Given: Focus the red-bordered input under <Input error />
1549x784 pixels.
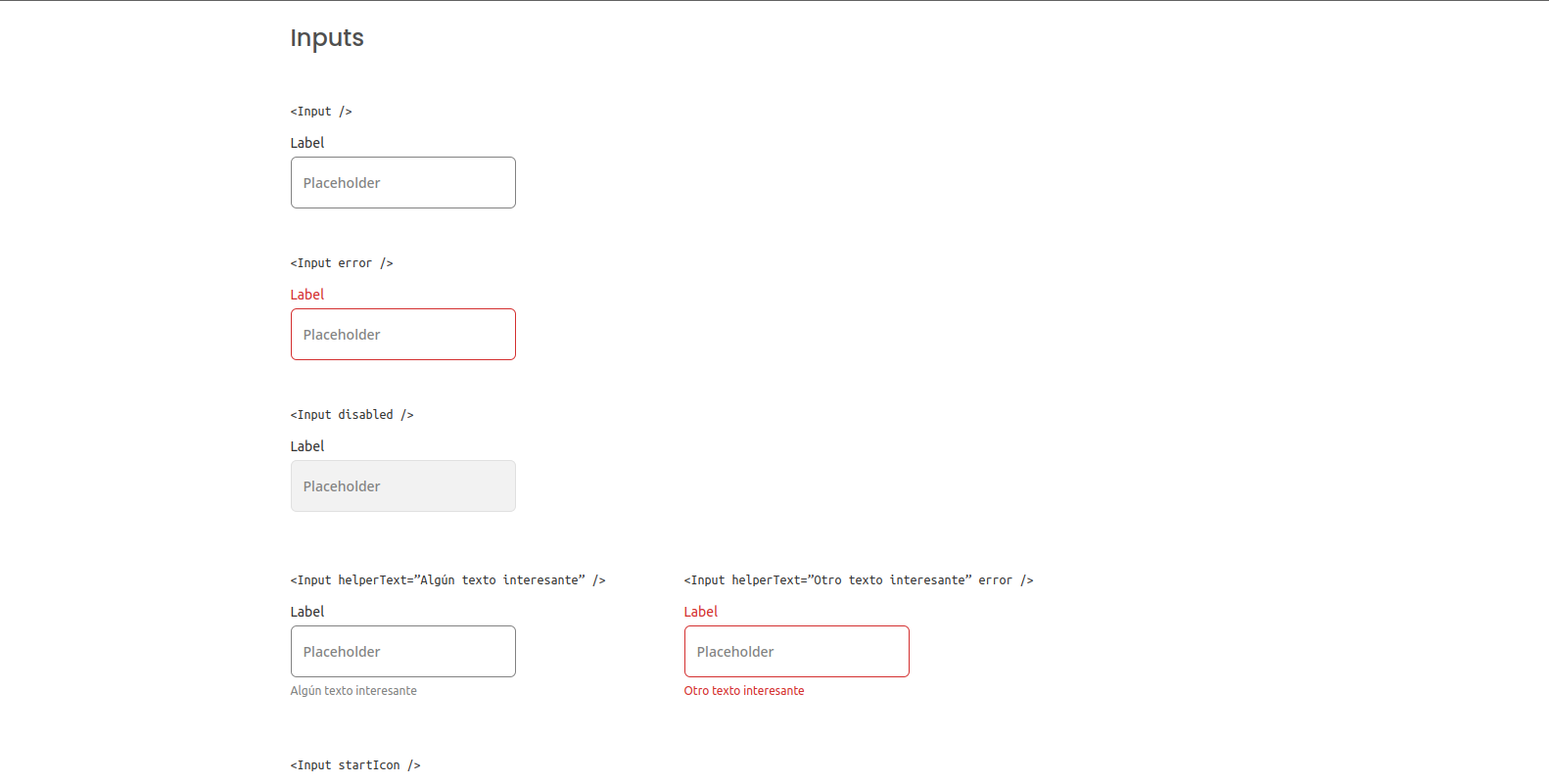Looking at the screenshot, I should click(x=402, y=334).
